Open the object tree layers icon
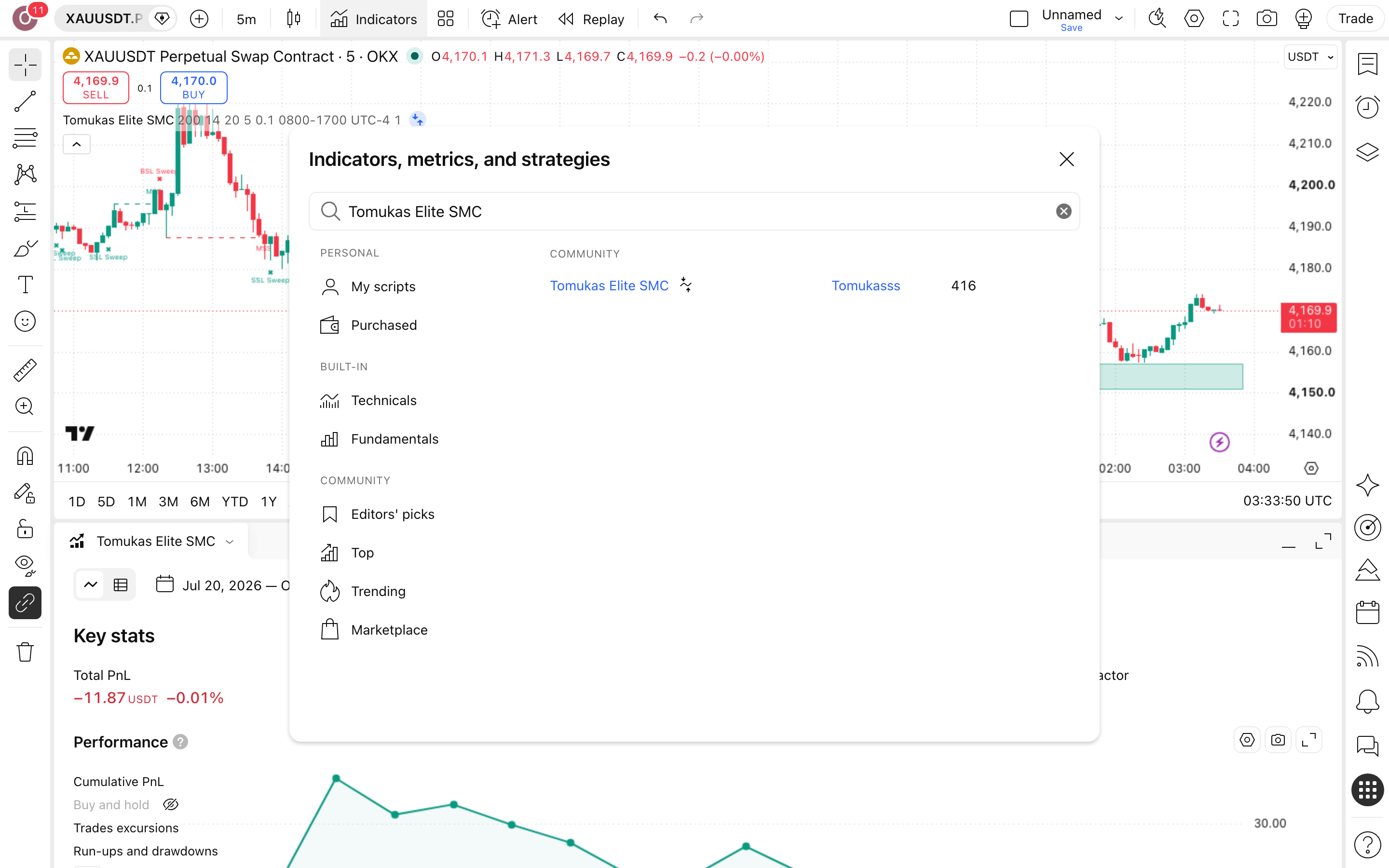The image size is (1389, 868). point(1367,151)
